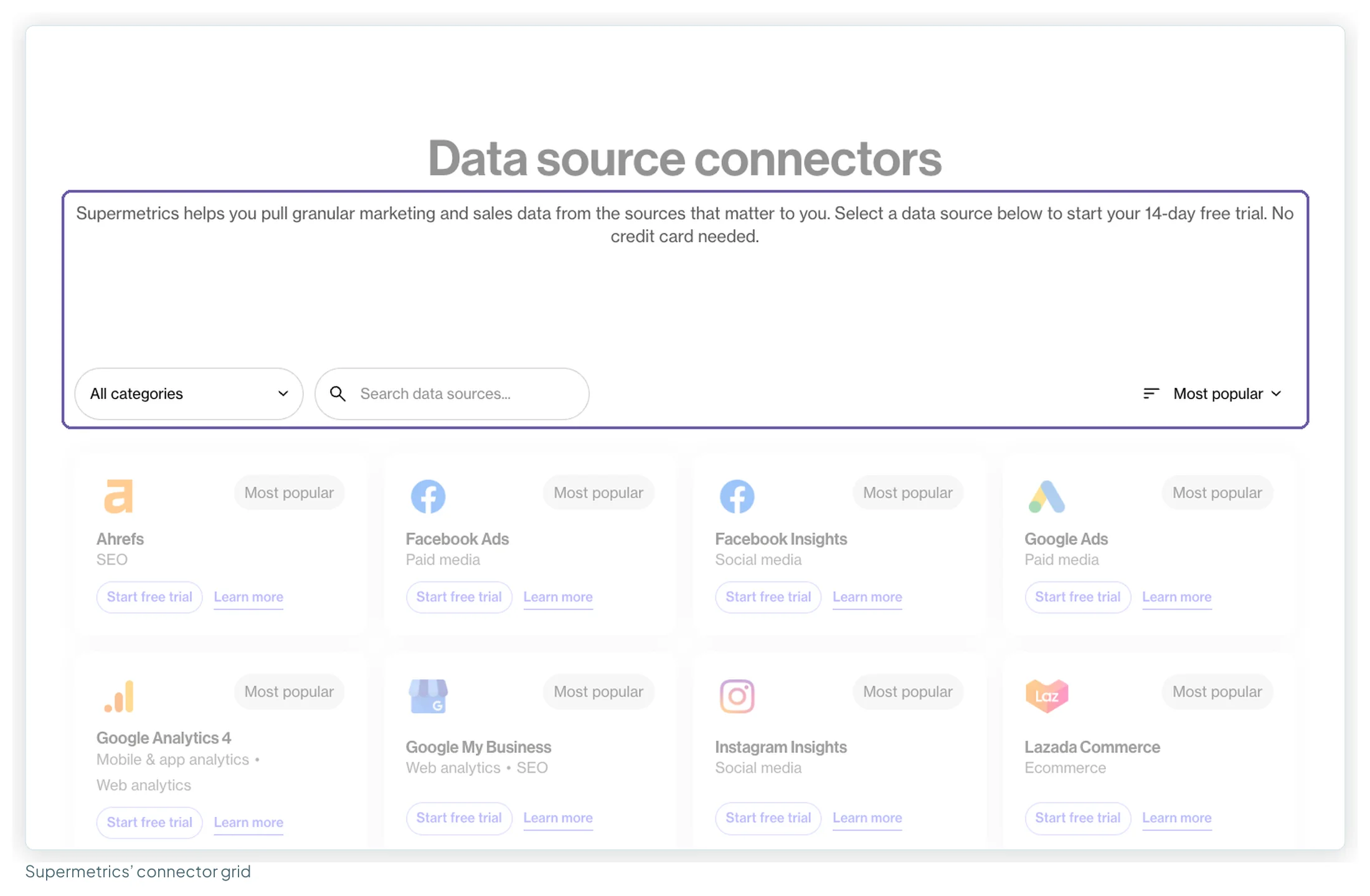Screen dimensions: 1370x896
Task: Click the Ahrefs card title
Action: [x=120, y=539]
